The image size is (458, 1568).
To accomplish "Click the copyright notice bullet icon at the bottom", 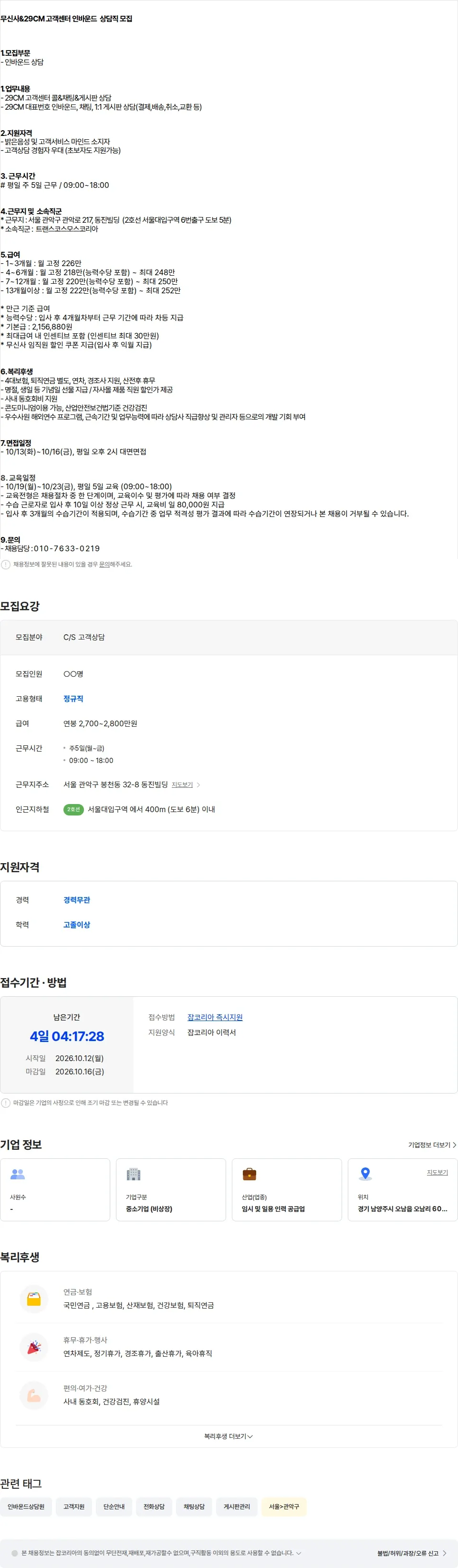I will (x=15, y=1553).
